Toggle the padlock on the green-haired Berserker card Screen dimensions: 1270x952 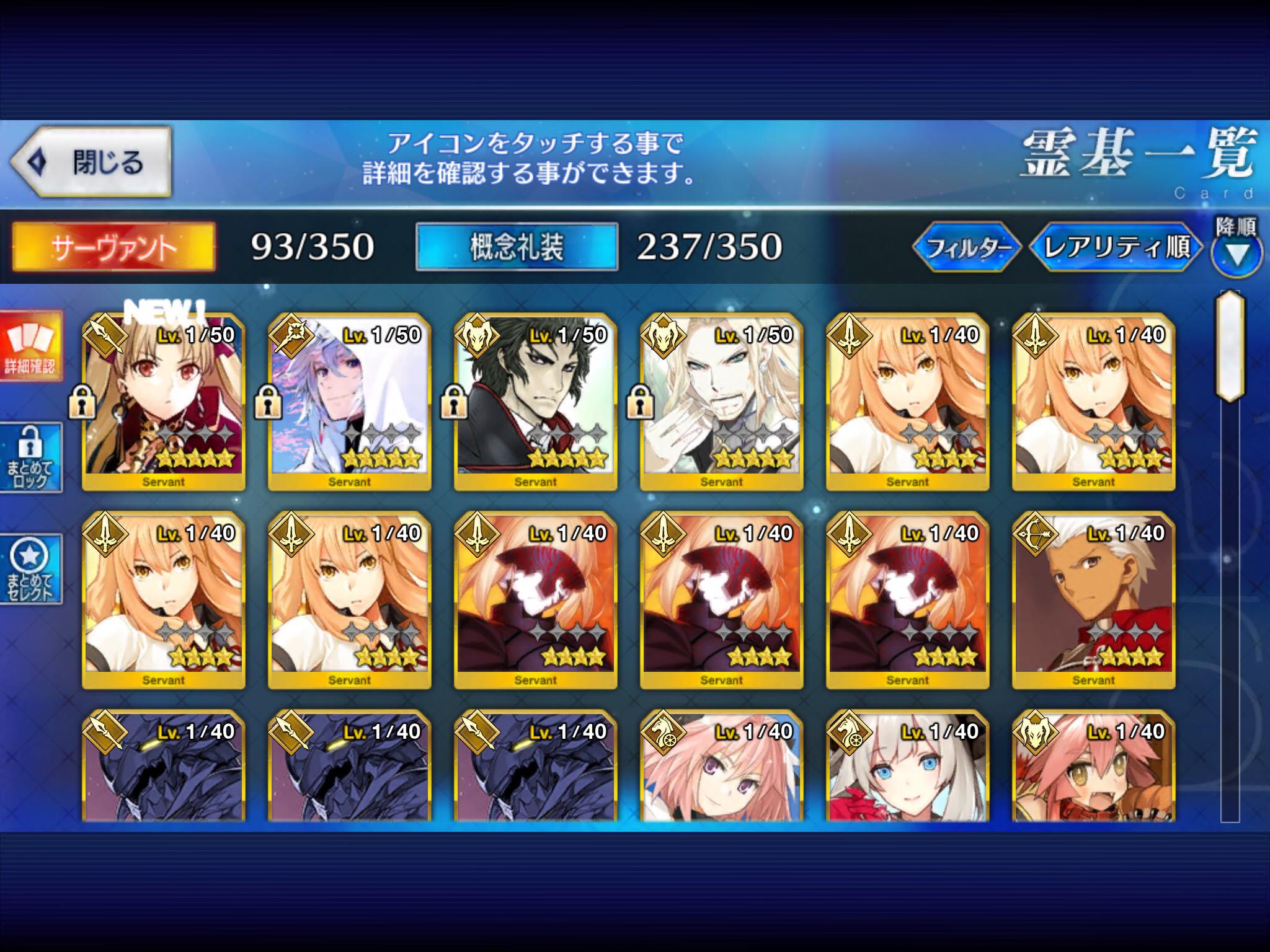[454, 402]
